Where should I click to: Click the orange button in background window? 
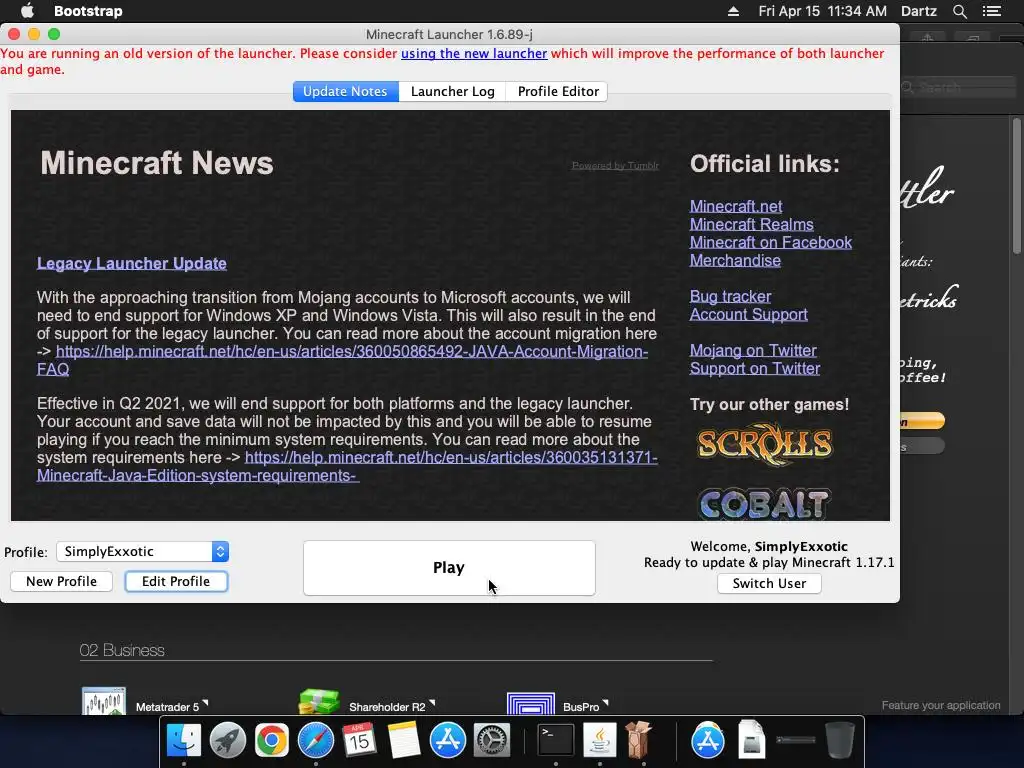922,421
